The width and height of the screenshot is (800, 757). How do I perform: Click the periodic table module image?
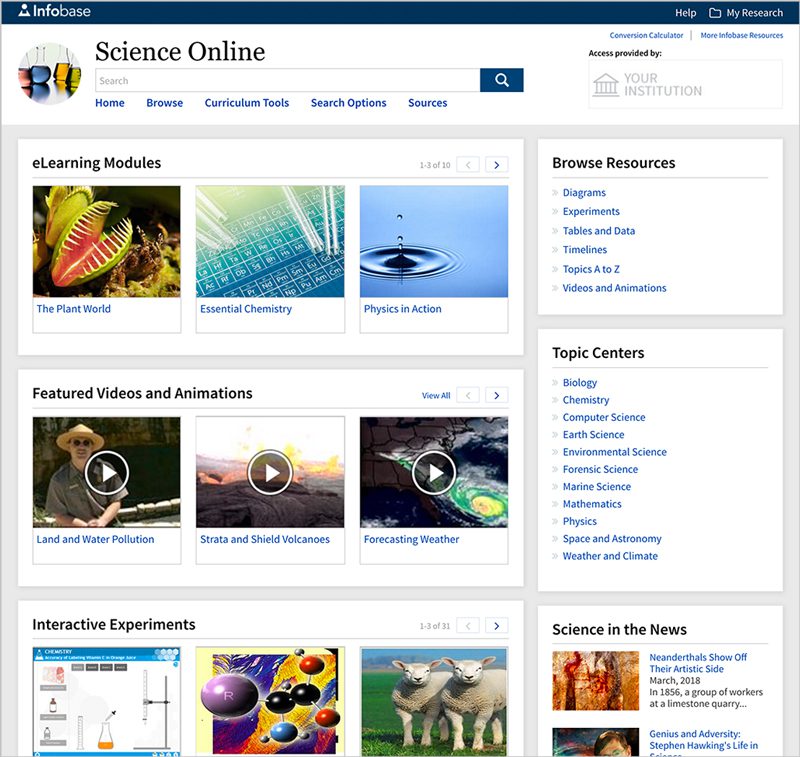(x=270, y=241)
